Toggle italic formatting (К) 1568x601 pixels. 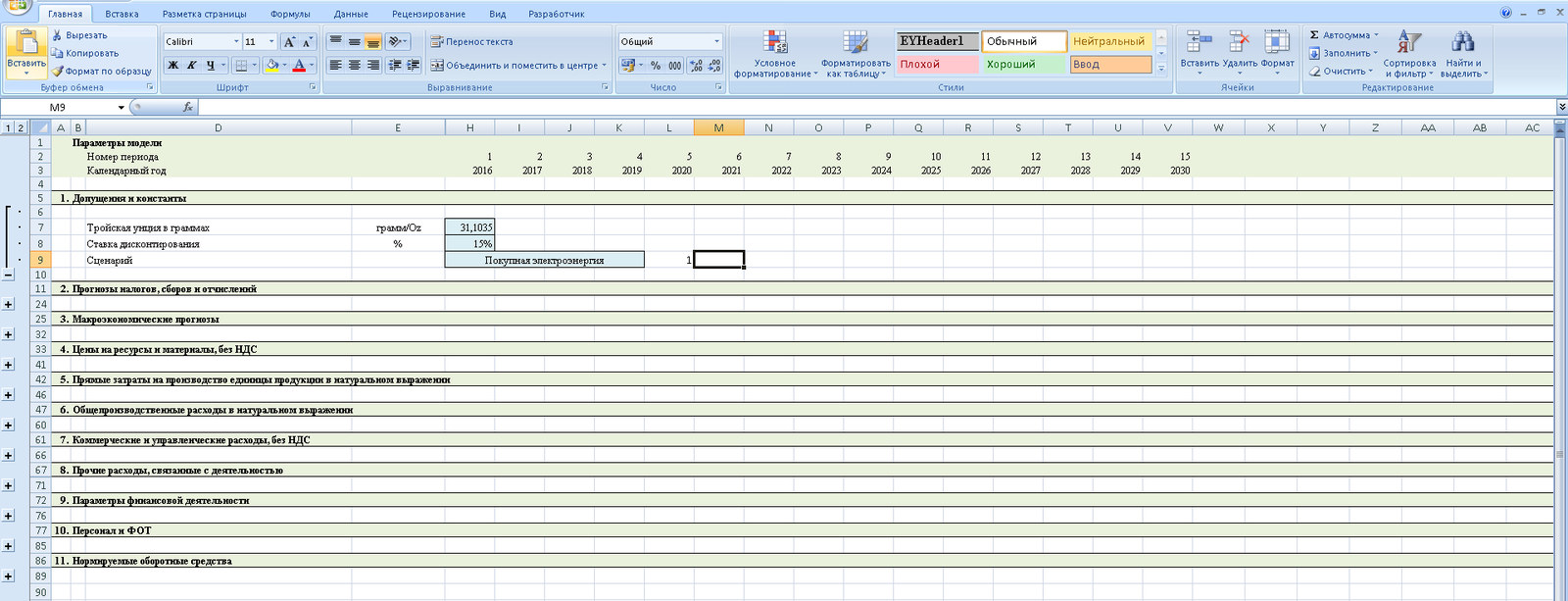point(192,66)
